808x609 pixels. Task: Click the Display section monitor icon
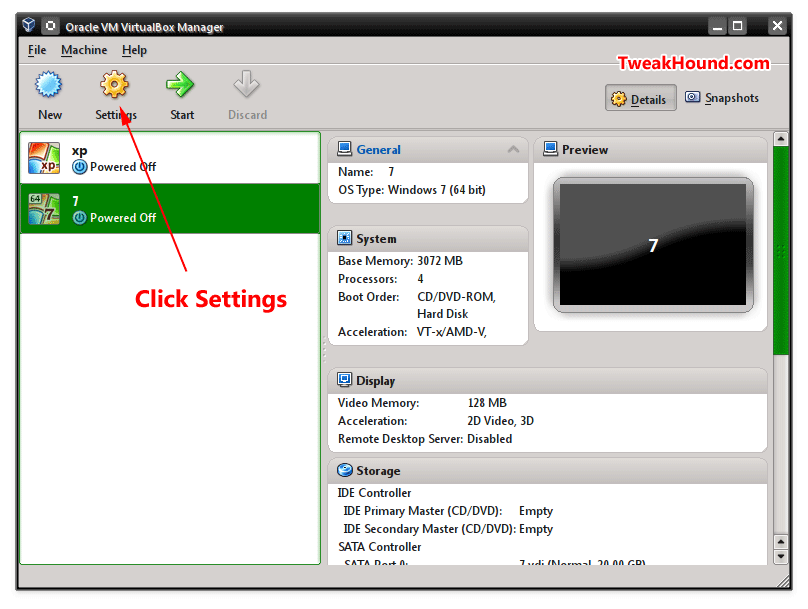pyautogui.click(x=344, y=380)
